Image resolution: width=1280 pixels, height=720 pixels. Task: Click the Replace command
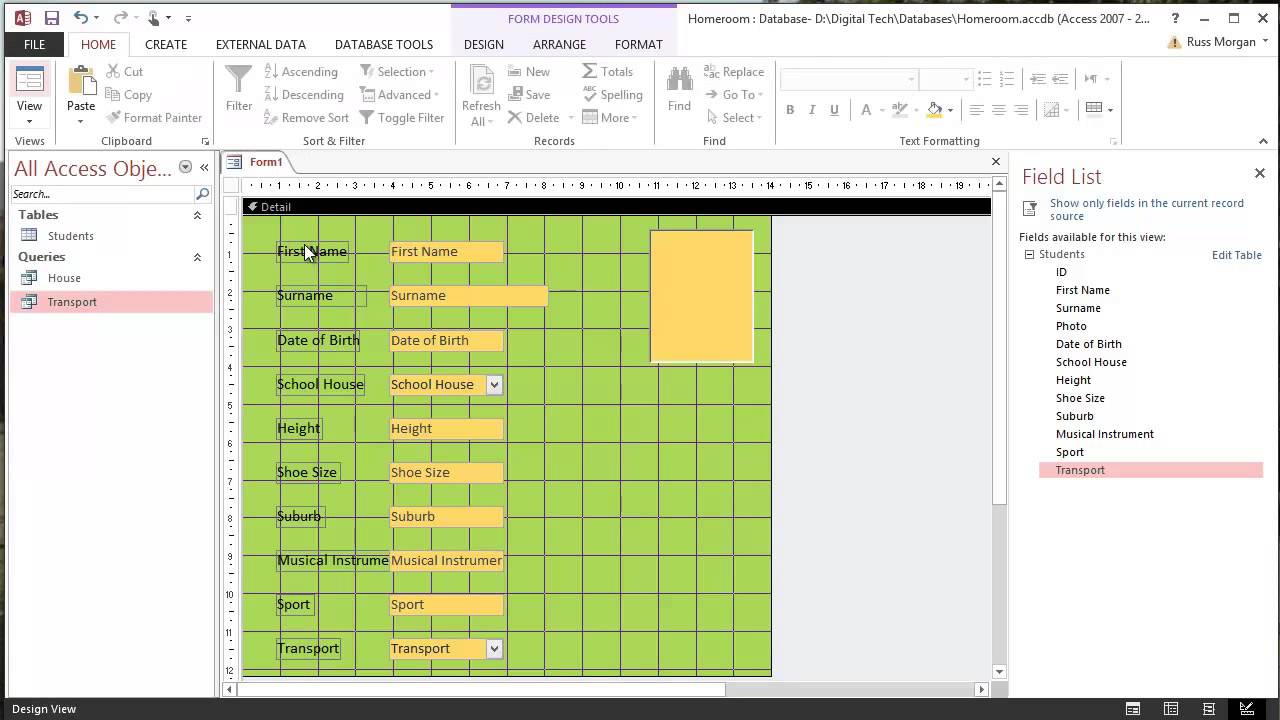(734, 72)
